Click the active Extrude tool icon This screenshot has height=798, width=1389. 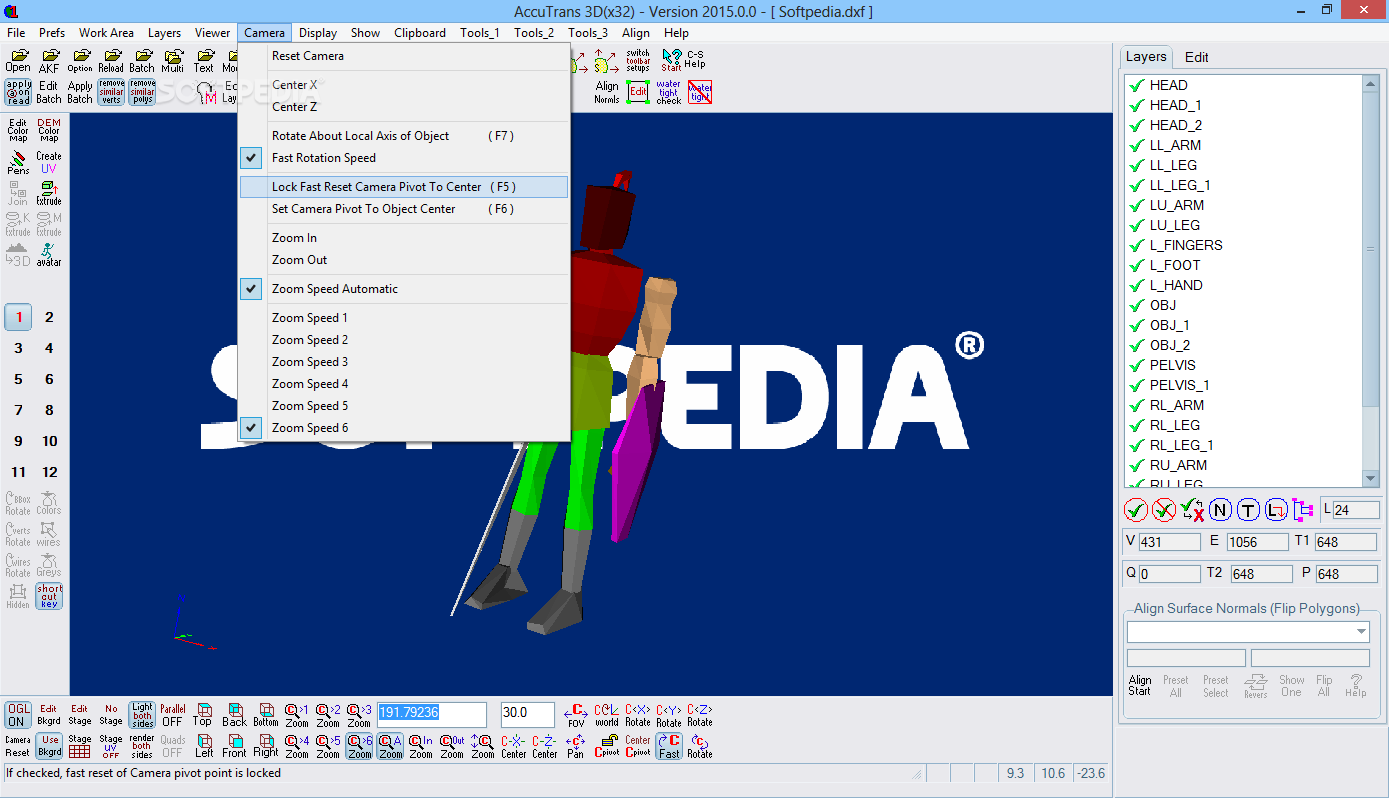pyautogui.click(x=49, y=194)
